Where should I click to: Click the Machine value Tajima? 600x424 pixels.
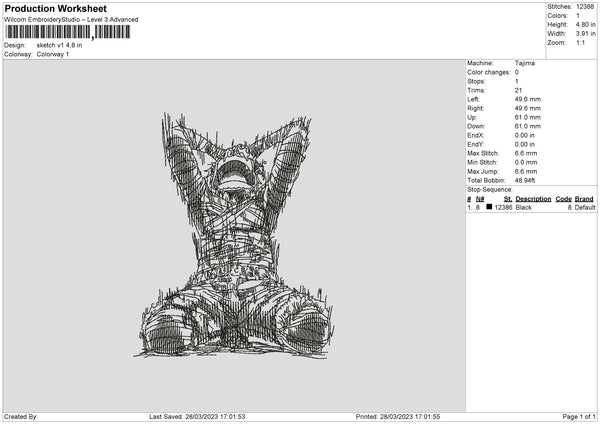coord(524,64)
